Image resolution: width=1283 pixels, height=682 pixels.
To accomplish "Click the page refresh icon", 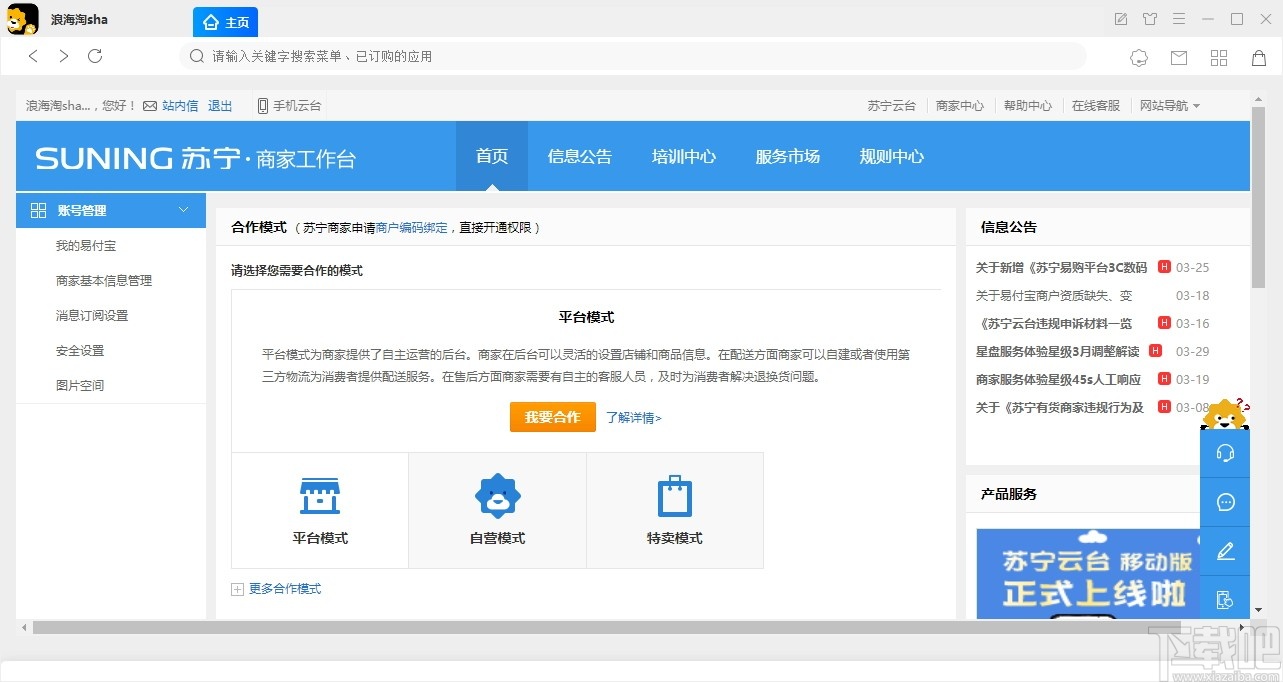I will click(95, 56).
